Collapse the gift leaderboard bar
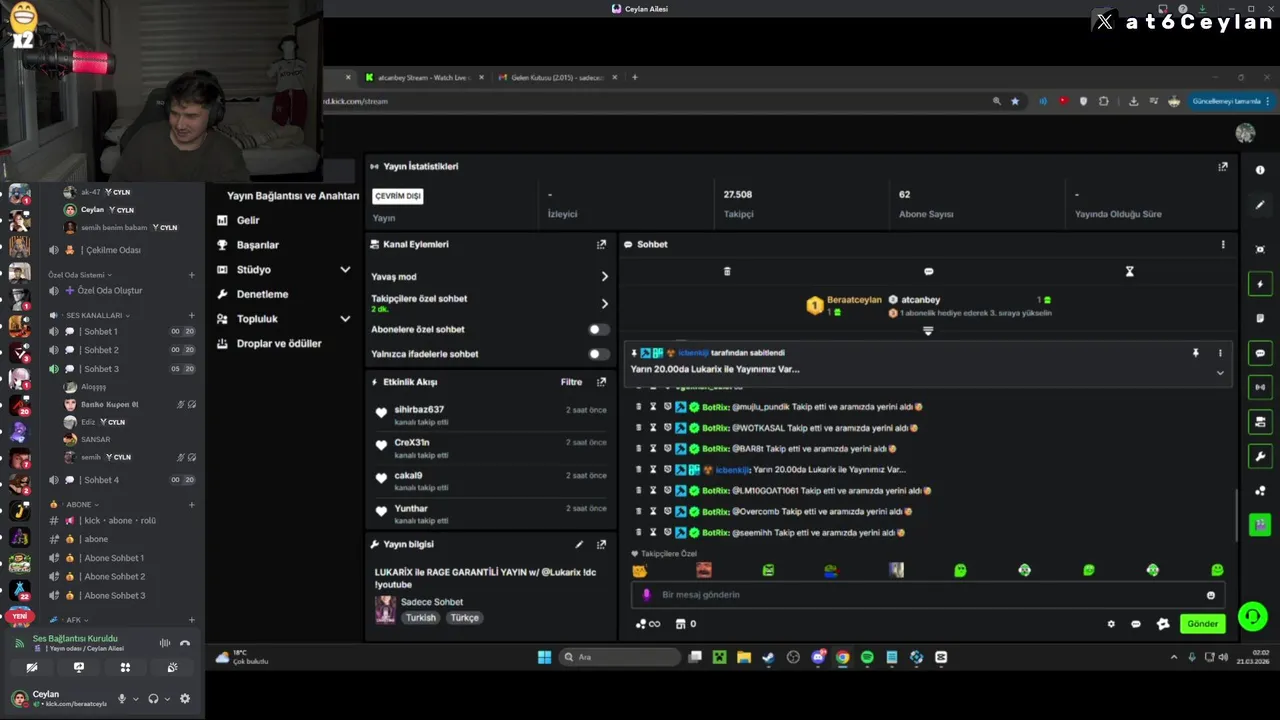 tap(928, 331)
